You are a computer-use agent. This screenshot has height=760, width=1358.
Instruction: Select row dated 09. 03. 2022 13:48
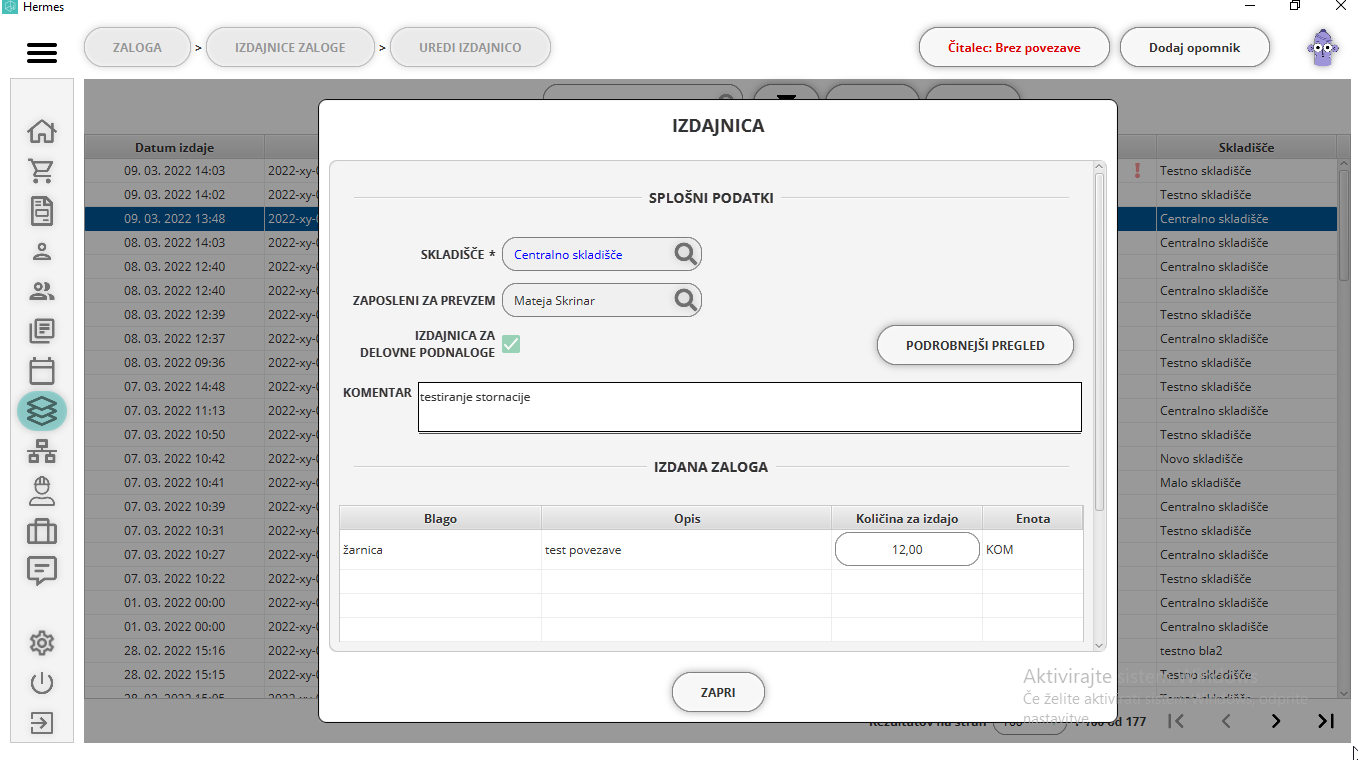pyautogui.click(x=175, y=219)
